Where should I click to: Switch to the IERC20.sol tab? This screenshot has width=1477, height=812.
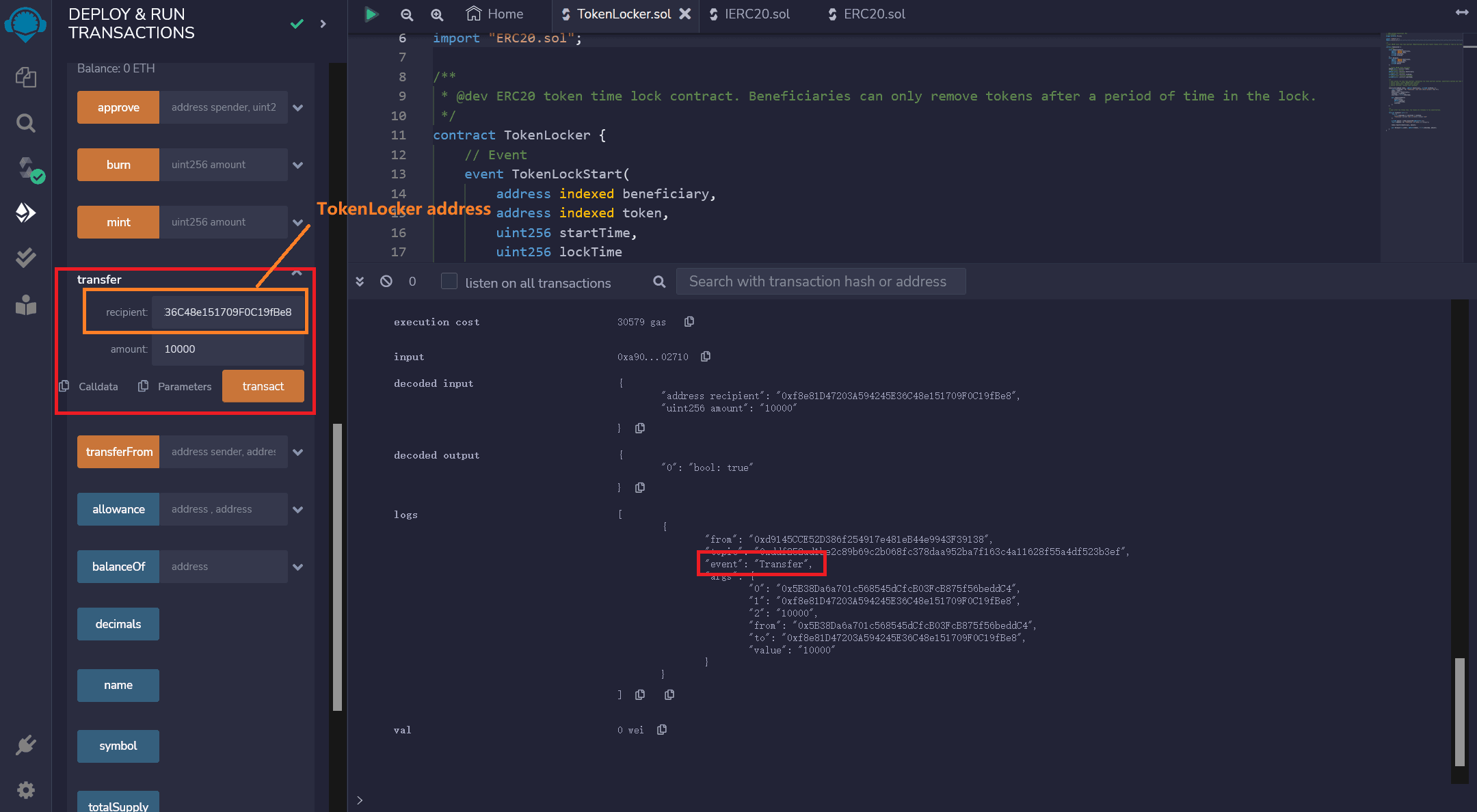coord(756,14)
